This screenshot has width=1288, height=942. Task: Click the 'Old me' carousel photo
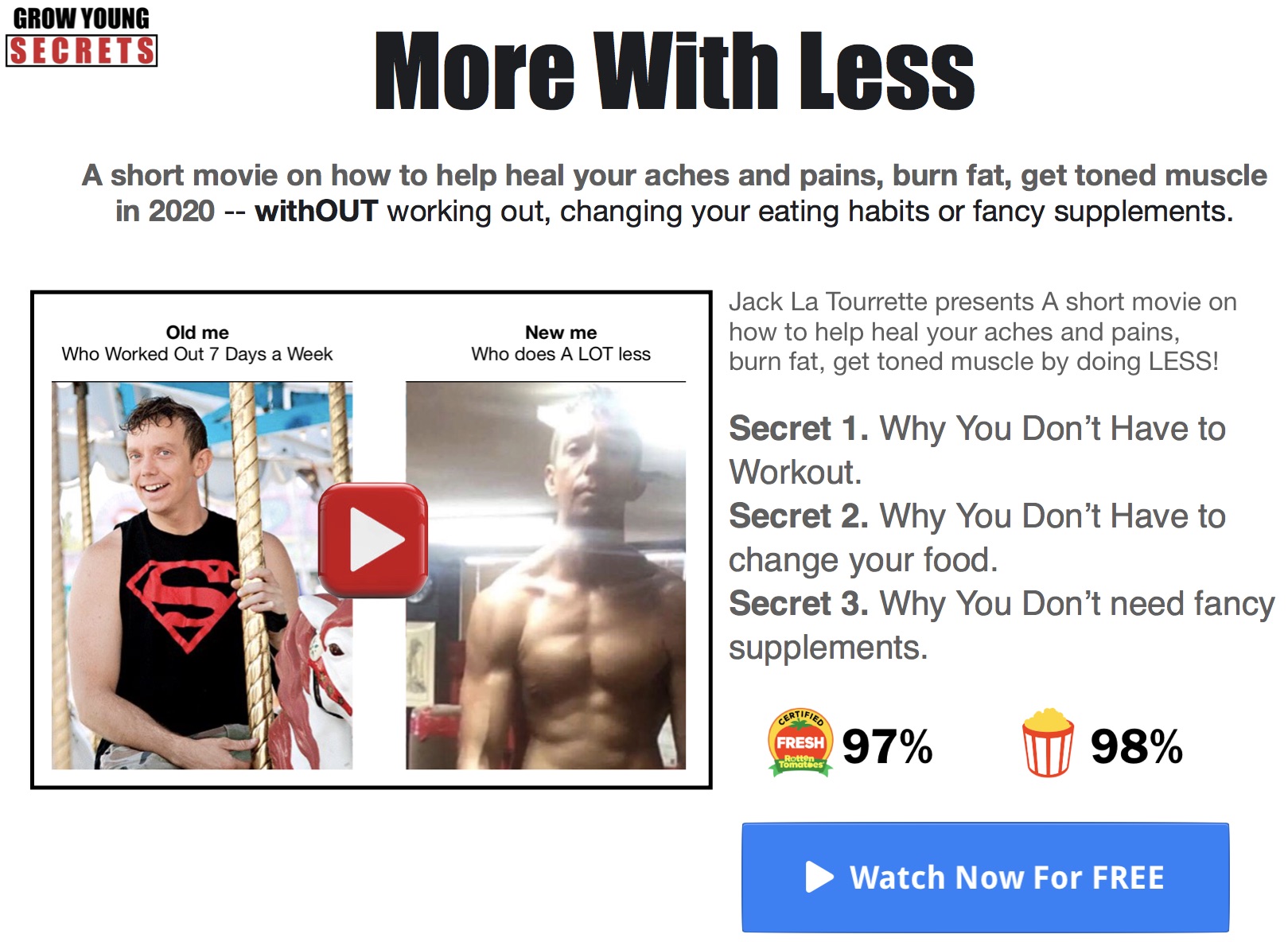click(x=202, y=575)
